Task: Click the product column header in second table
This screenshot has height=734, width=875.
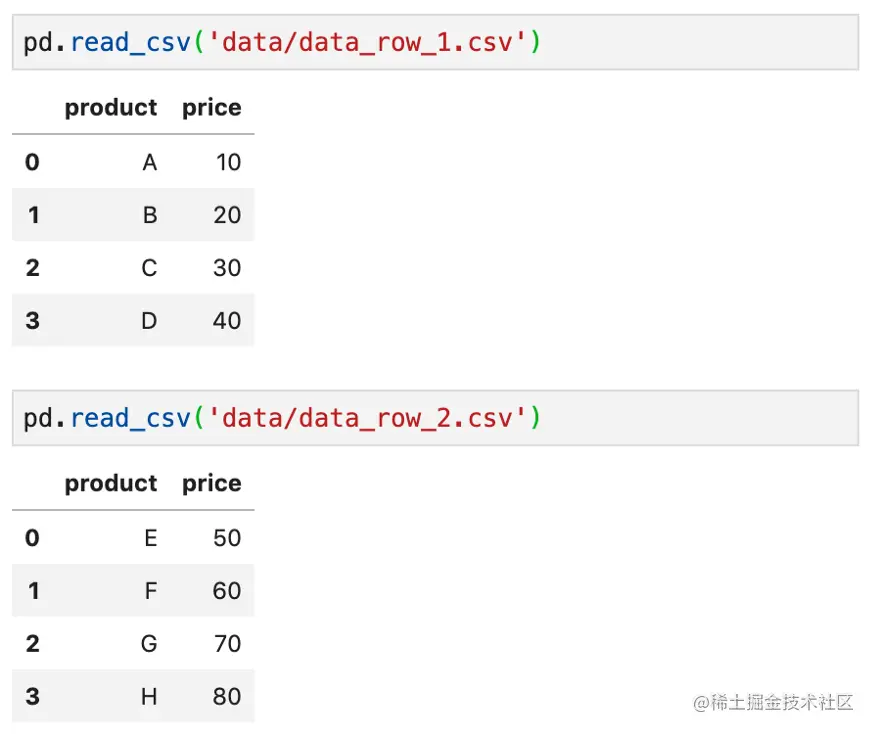Action: tap(111, 484)
